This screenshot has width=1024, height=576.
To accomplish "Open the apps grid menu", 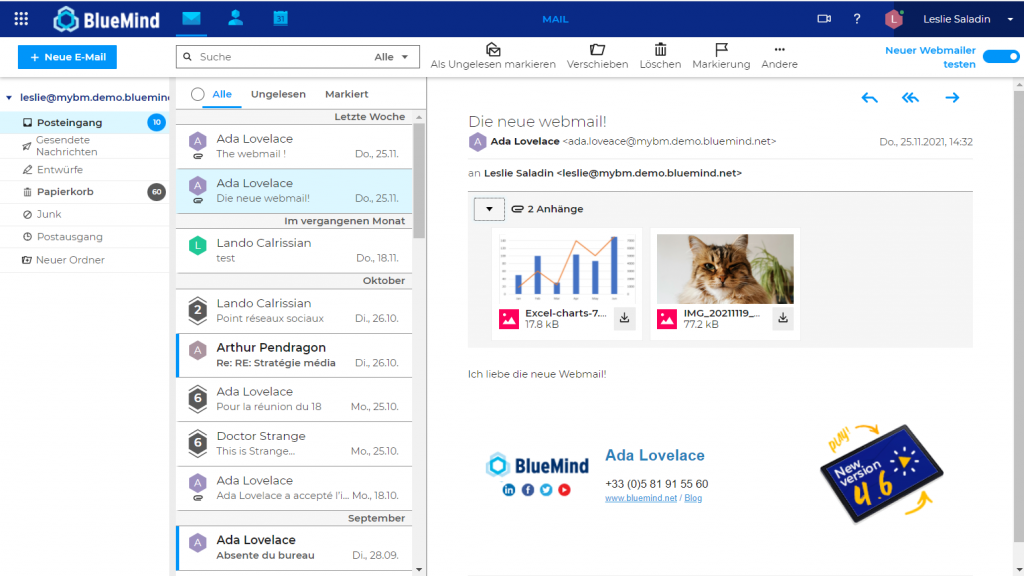I will pos(21,18).
